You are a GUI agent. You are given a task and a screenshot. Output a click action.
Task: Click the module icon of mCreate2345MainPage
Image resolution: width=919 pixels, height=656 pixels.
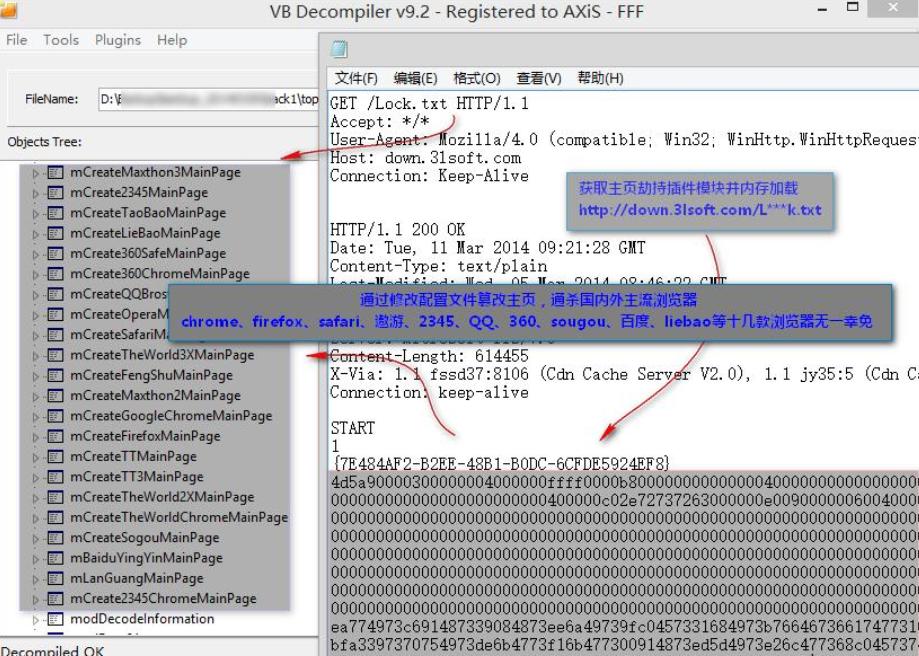(x=55, y=192)
